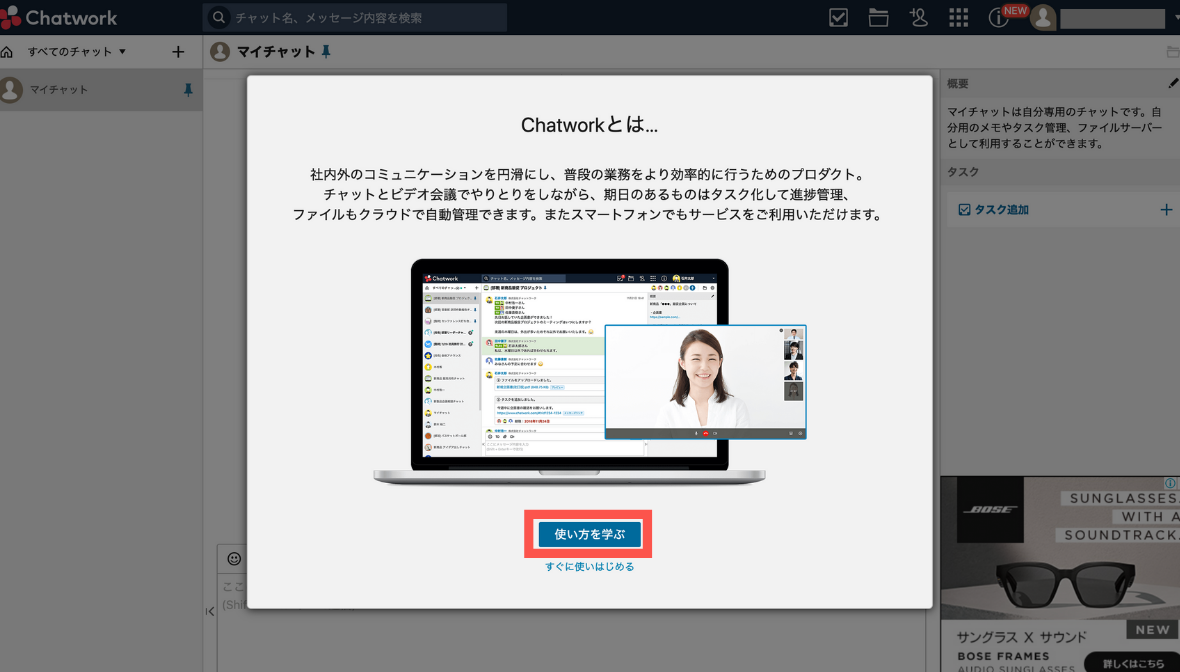Edit the 概要 with the pencil icon
This screenshot has width=1180, height=672.
coord(1173,84)
